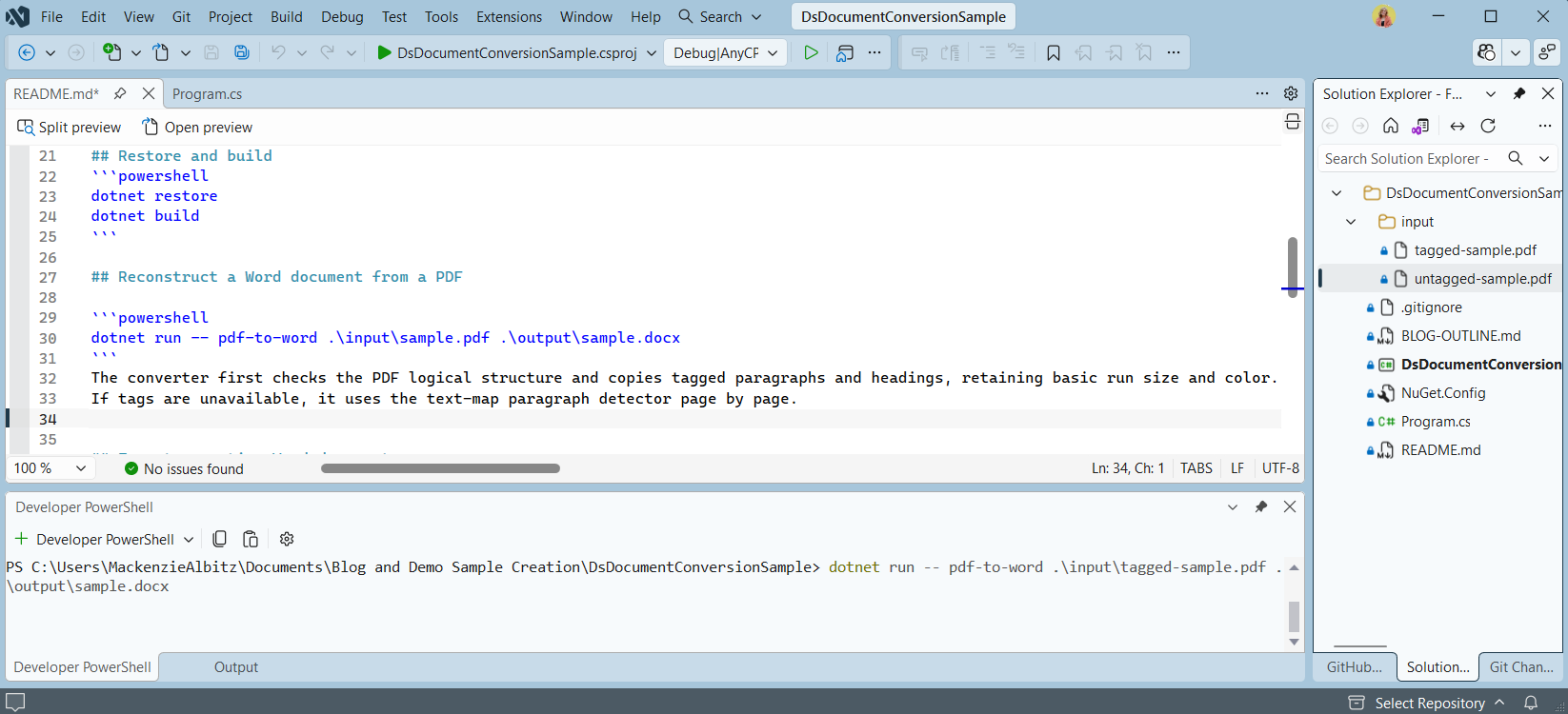The height and width of the screenshot is (714, 1568).
Task: Open editor settings gear in tab strip
Action: [1291, 93]
